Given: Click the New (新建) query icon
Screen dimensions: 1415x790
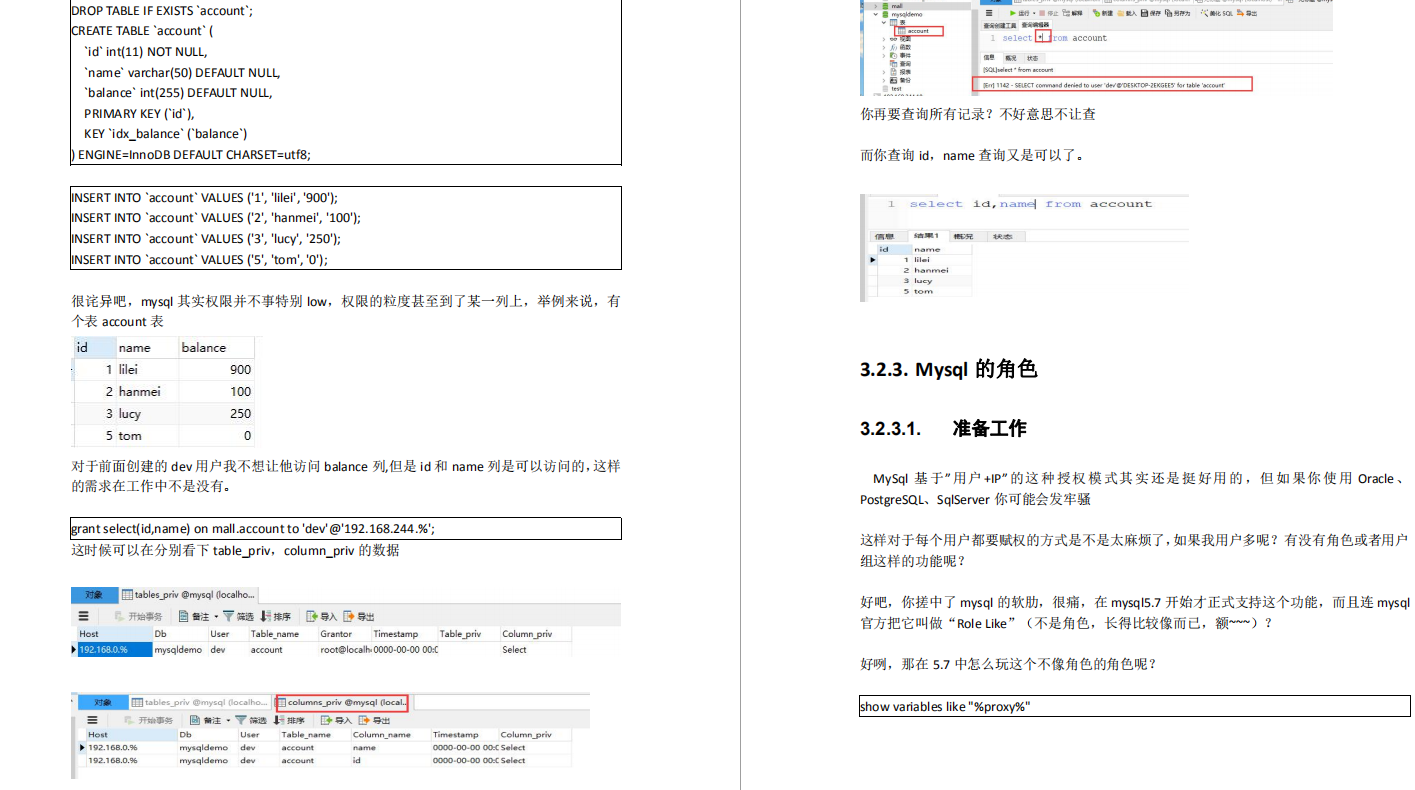Looking at the screenshot, I should pyautogui.click(x=1097, y=13).
